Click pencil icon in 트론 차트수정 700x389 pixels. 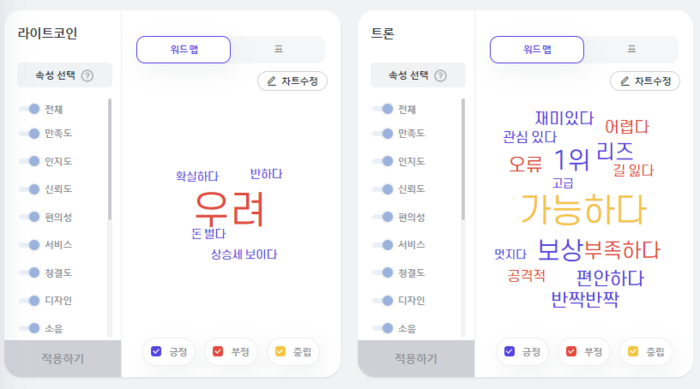(x=625, y=81)
